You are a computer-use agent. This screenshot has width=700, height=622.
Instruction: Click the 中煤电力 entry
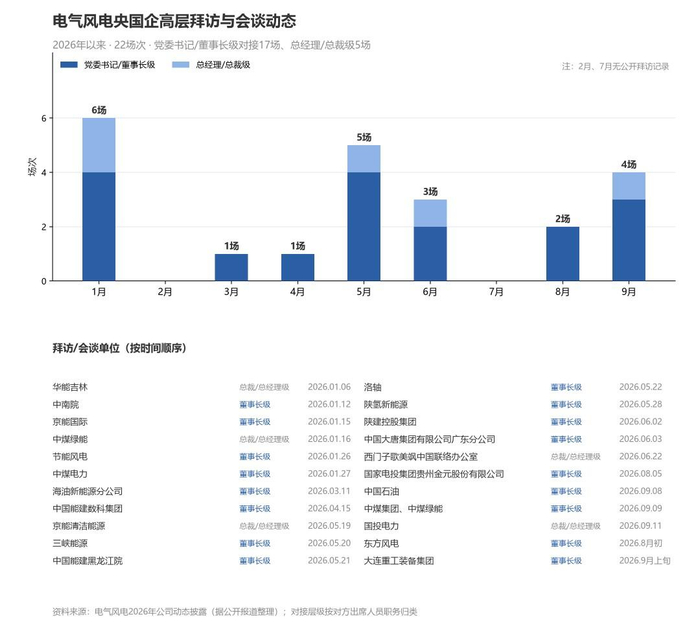(x=70, y=474)
